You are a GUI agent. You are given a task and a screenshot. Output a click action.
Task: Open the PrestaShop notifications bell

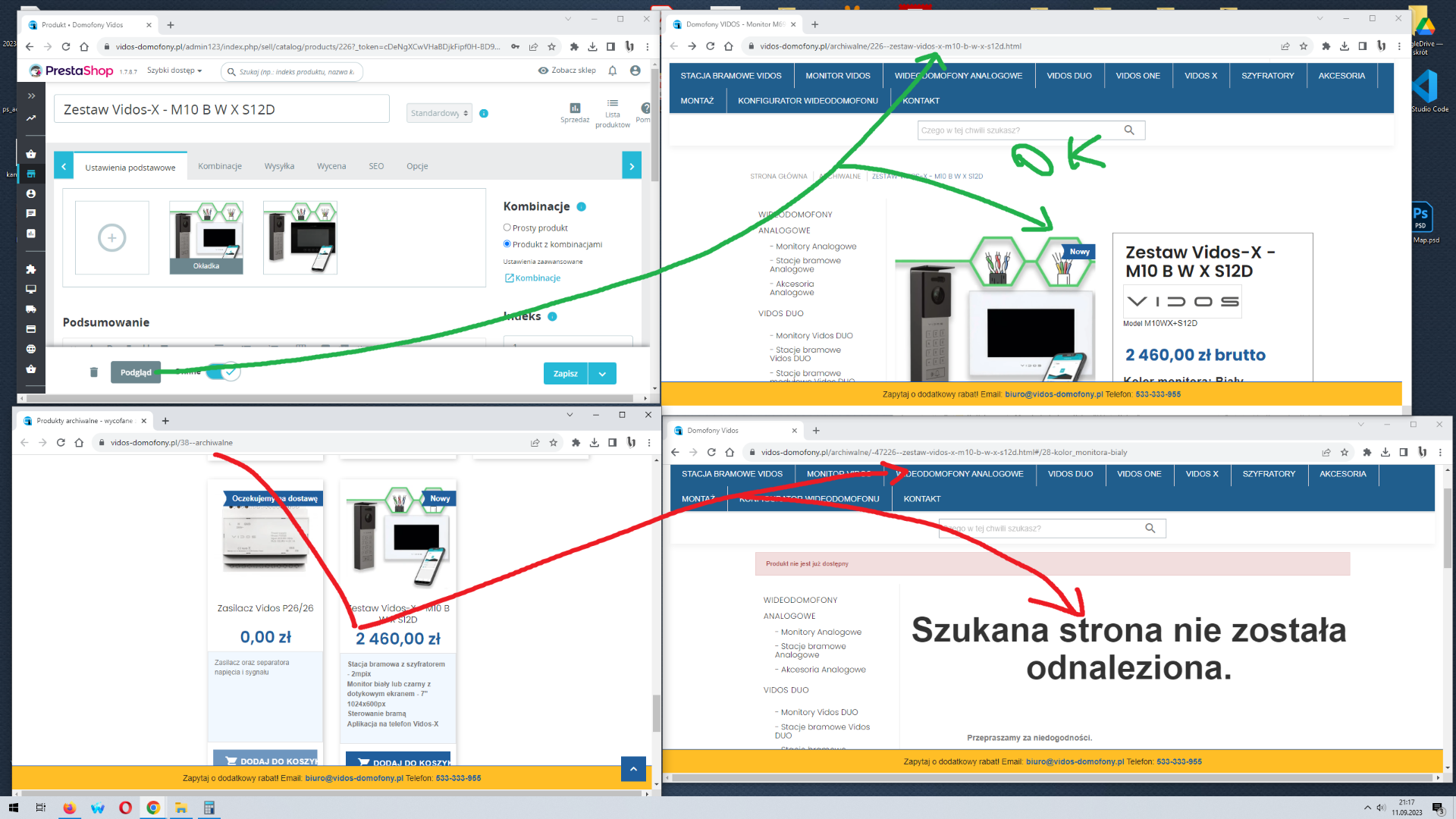click(x=613, y=71)
